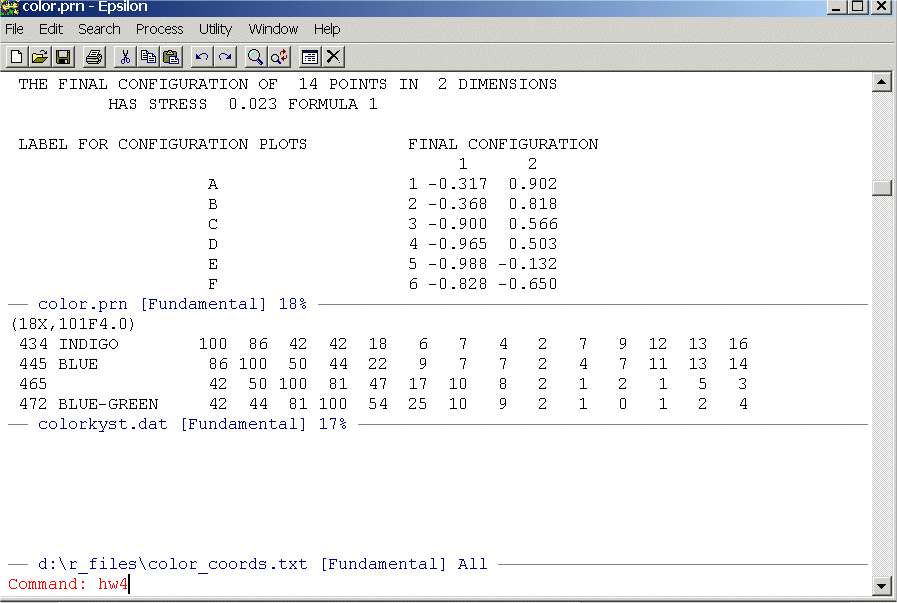The height and width of the screenshot is (603, 897).
Task: Undo the last edit via toolbar
Action: [202, 57]
